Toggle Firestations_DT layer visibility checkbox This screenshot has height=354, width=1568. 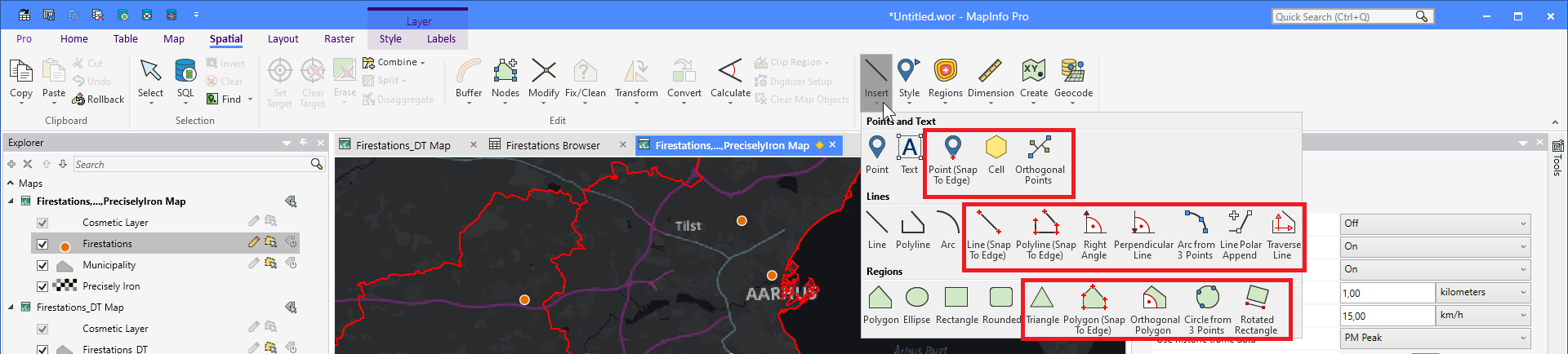(42, 349)
